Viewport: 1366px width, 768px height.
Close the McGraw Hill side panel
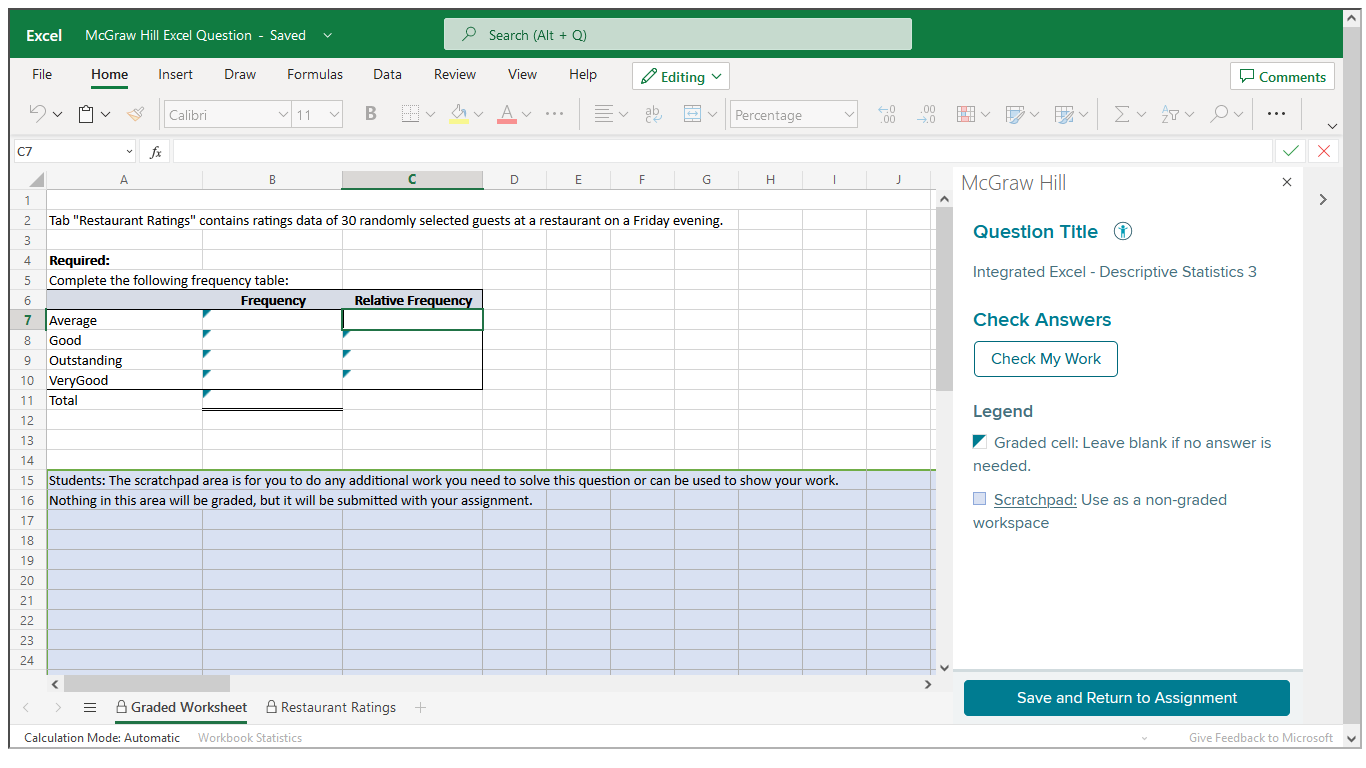pyautogui.click(x=1287, y=182)
